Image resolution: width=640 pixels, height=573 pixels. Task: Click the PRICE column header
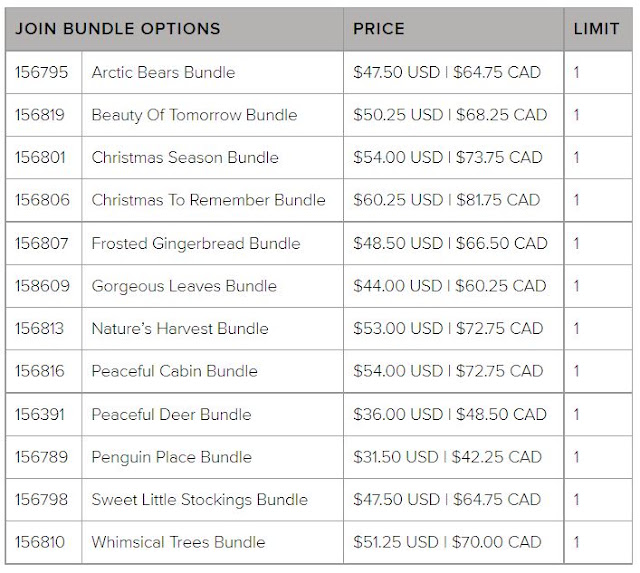[379, 29]
